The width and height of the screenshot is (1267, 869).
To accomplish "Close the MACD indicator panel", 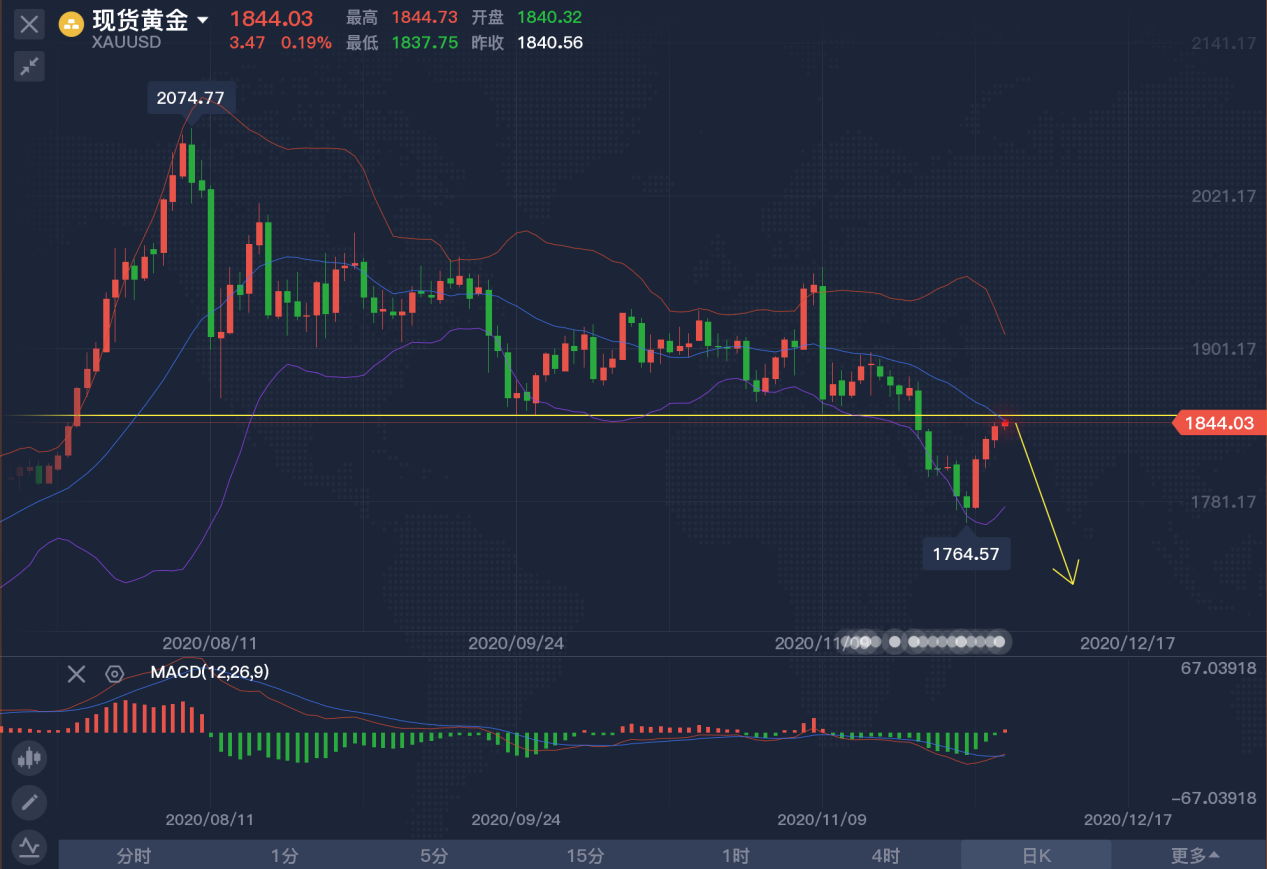I will click(x=77, y=673).
